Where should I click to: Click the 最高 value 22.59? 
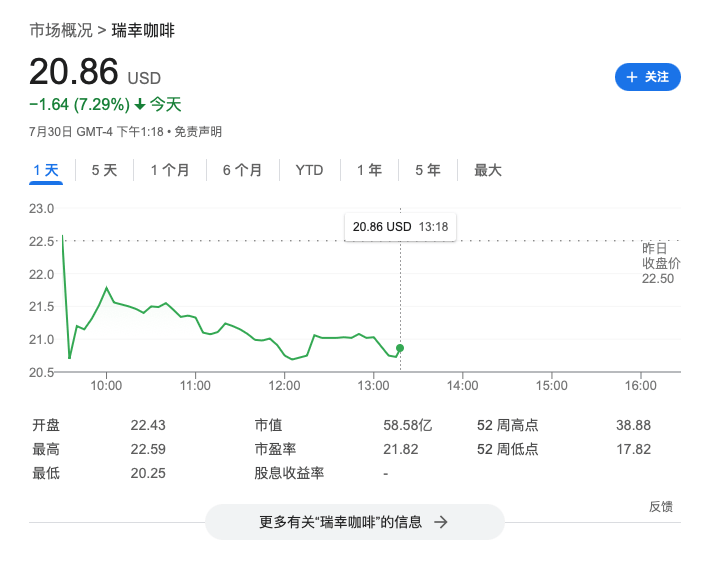point(148,449)
